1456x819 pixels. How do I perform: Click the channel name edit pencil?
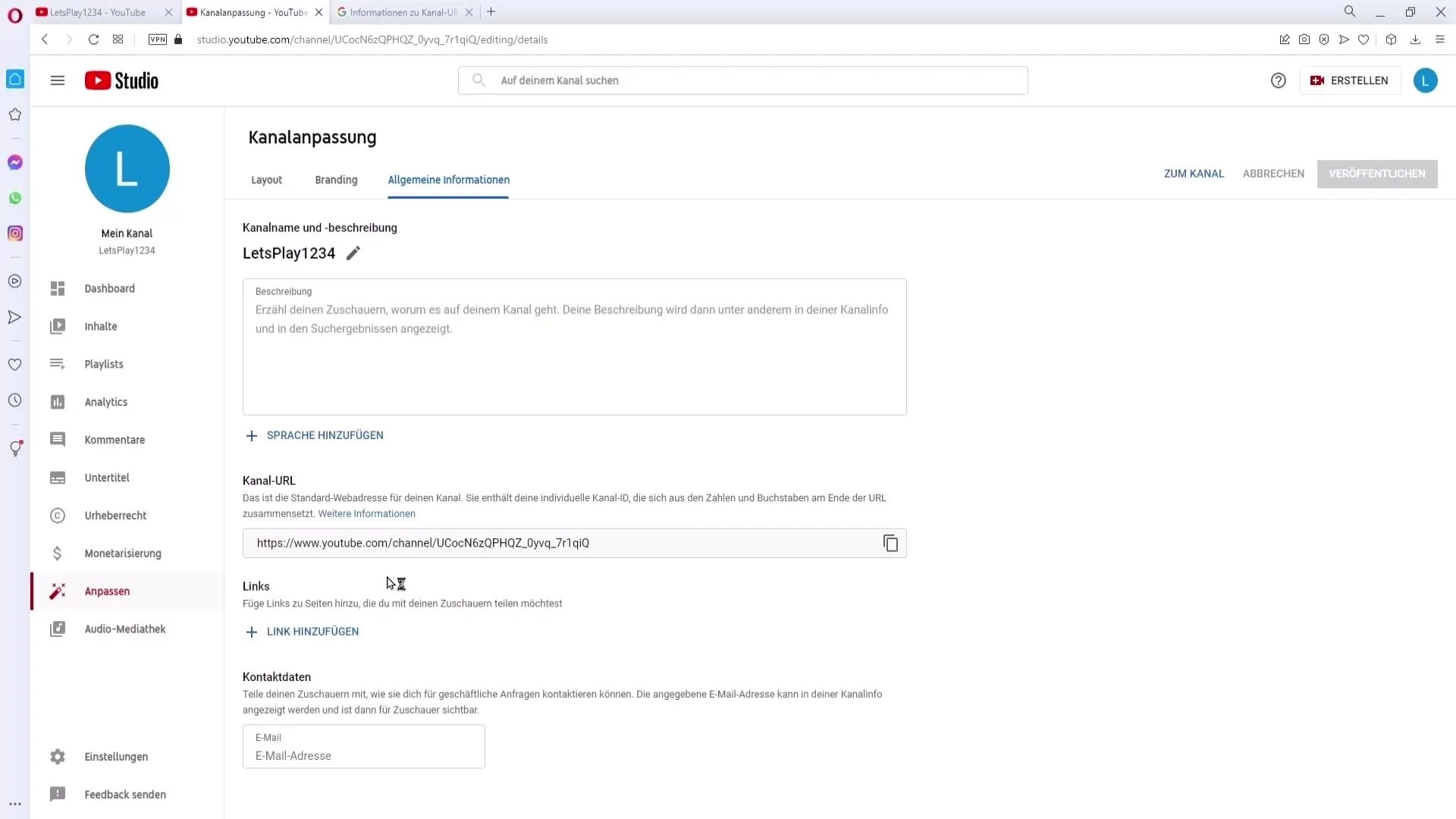[353, 253]
